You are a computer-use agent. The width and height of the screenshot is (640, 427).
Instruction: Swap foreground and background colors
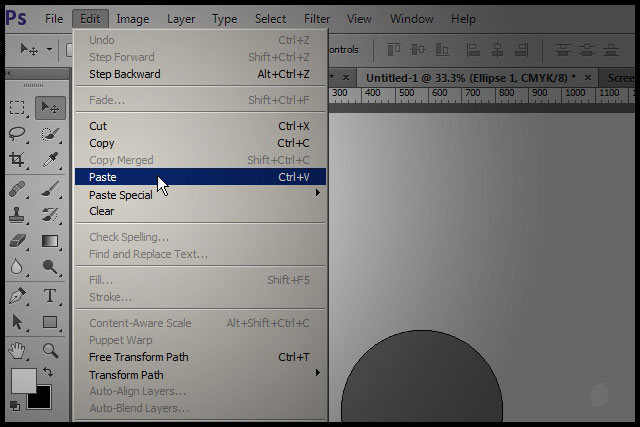[49, 372]
